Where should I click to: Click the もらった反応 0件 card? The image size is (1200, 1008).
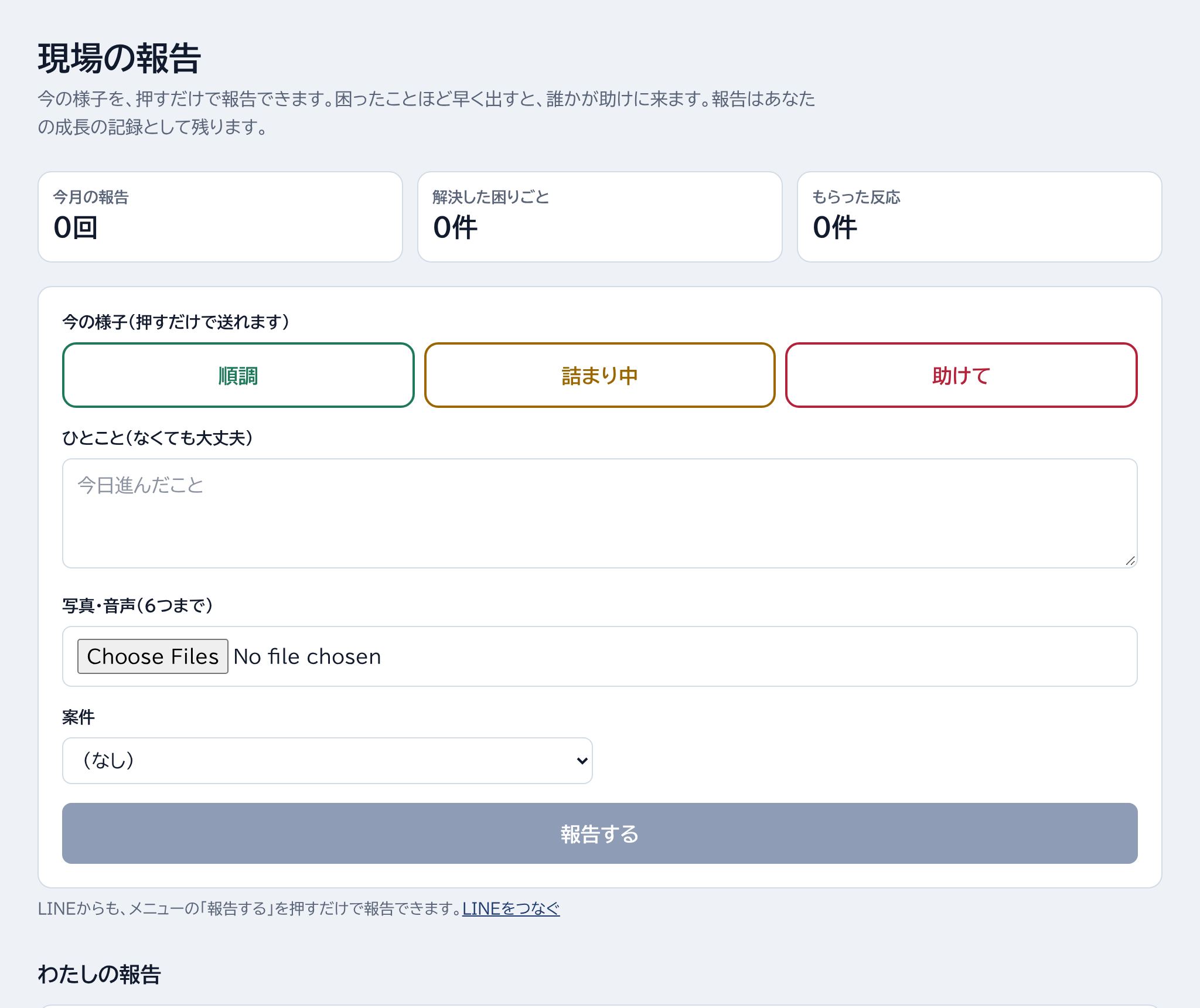click(979, 217)
